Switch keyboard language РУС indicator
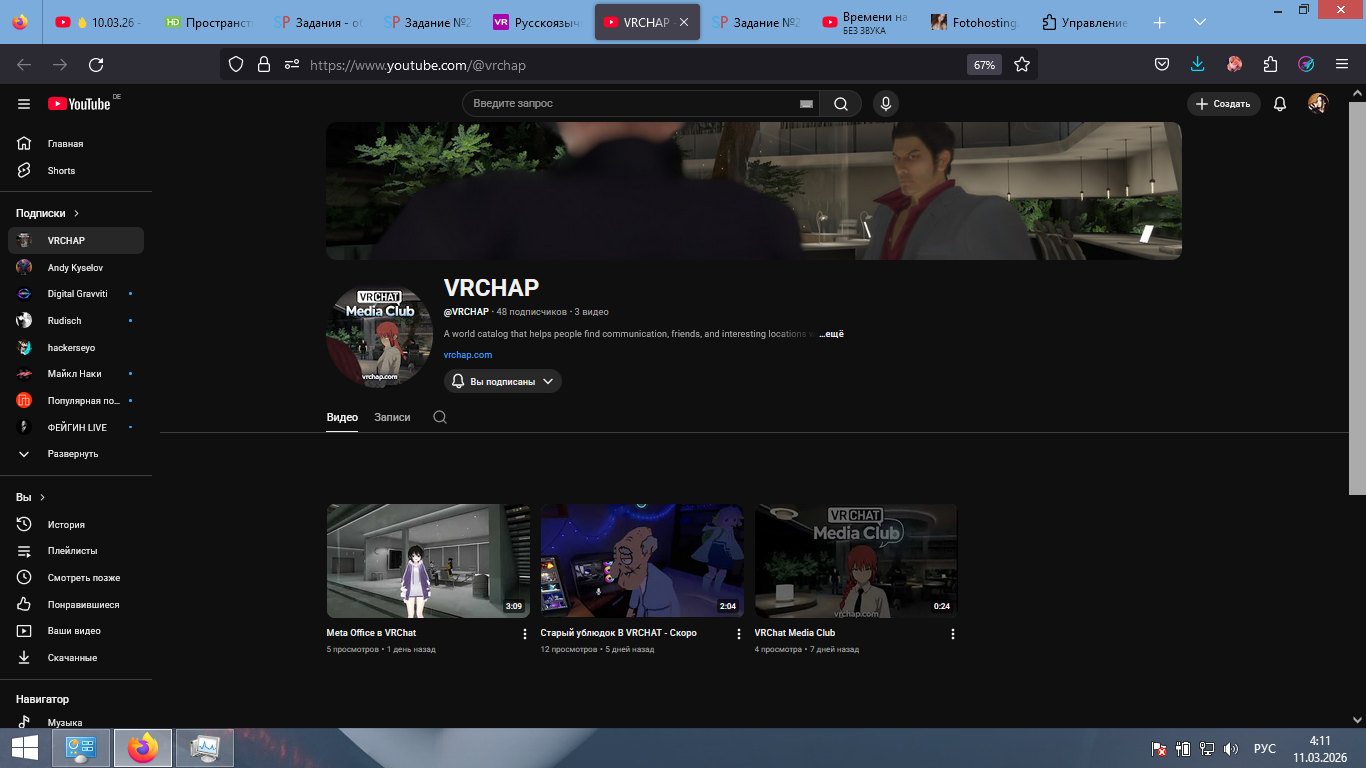The image size is (1366, 768). click(1265, 749)
